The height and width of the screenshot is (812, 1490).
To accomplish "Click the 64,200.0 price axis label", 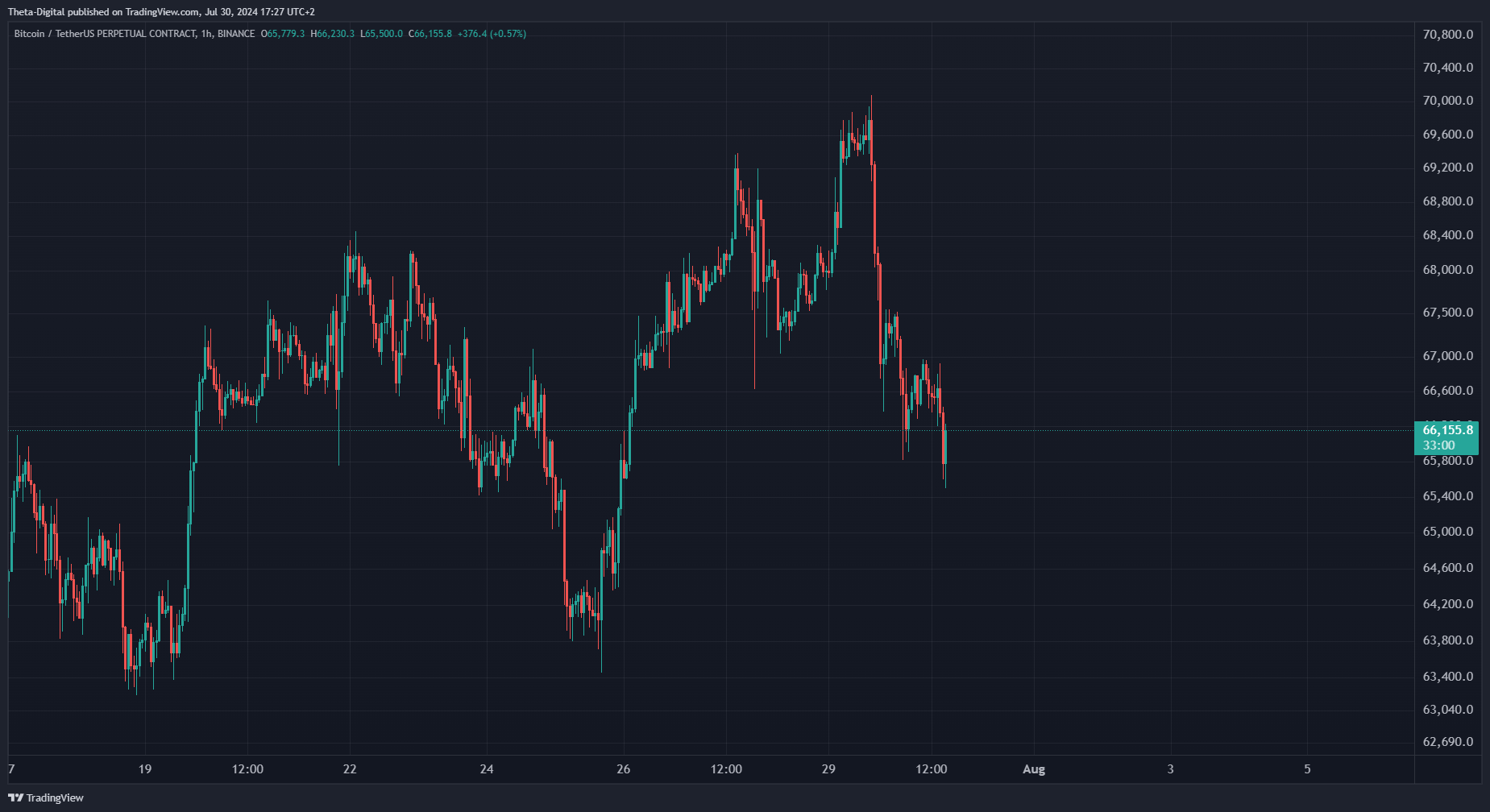I will [x=1448, y=604].
